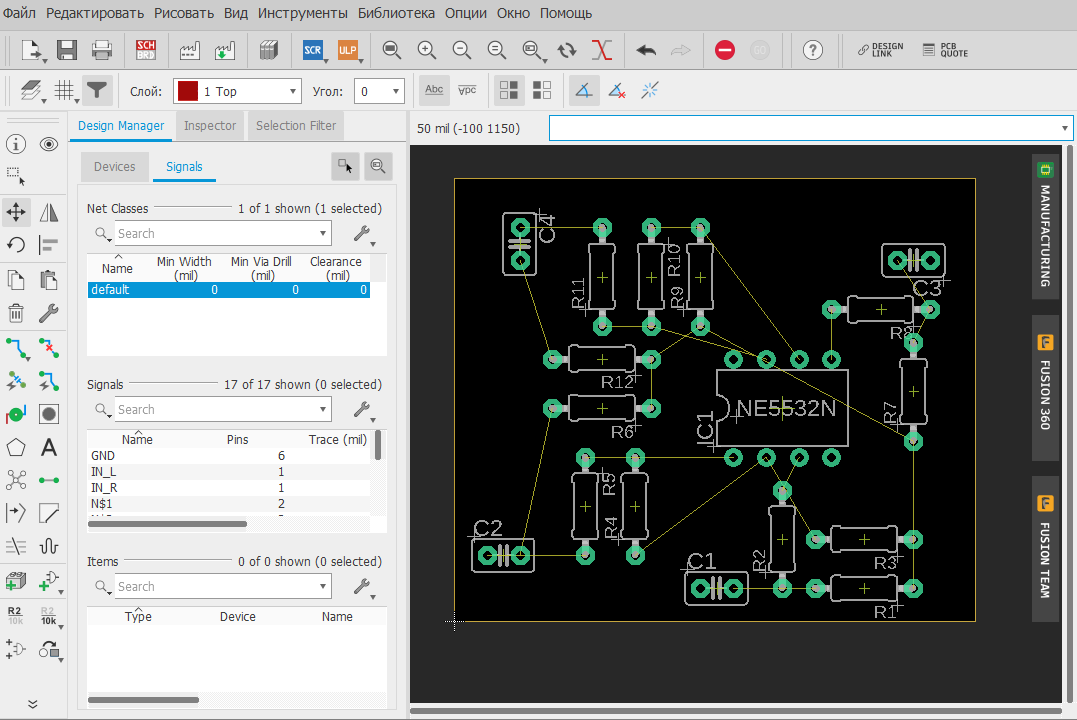Select the Ripup tool
Viewport: 1077px width, 720px height.
click(x=49, y=348)
